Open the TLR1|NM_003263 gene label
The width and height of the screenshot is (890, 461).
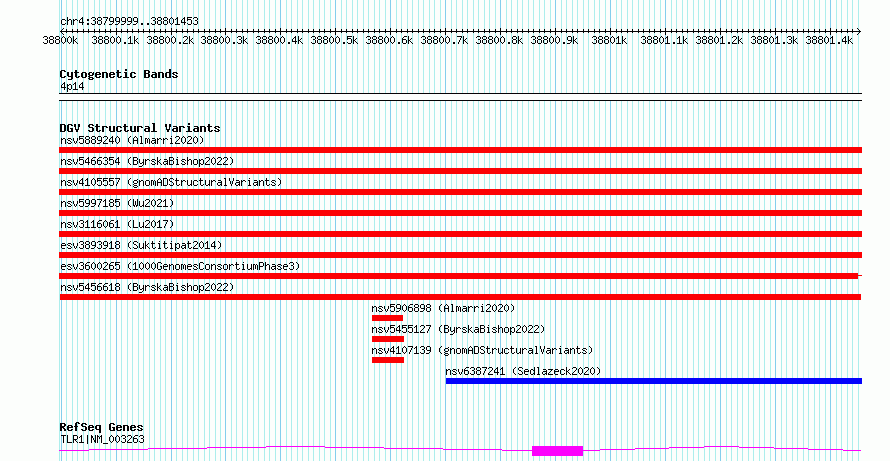102,439
